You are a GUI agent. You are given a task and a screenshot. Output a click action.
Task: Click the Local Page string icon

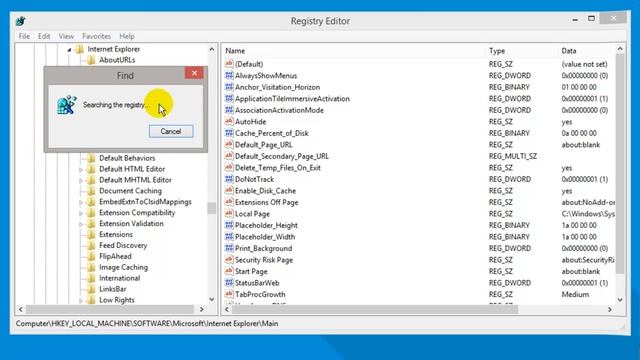pyautogui.click(x=229, y=213)
